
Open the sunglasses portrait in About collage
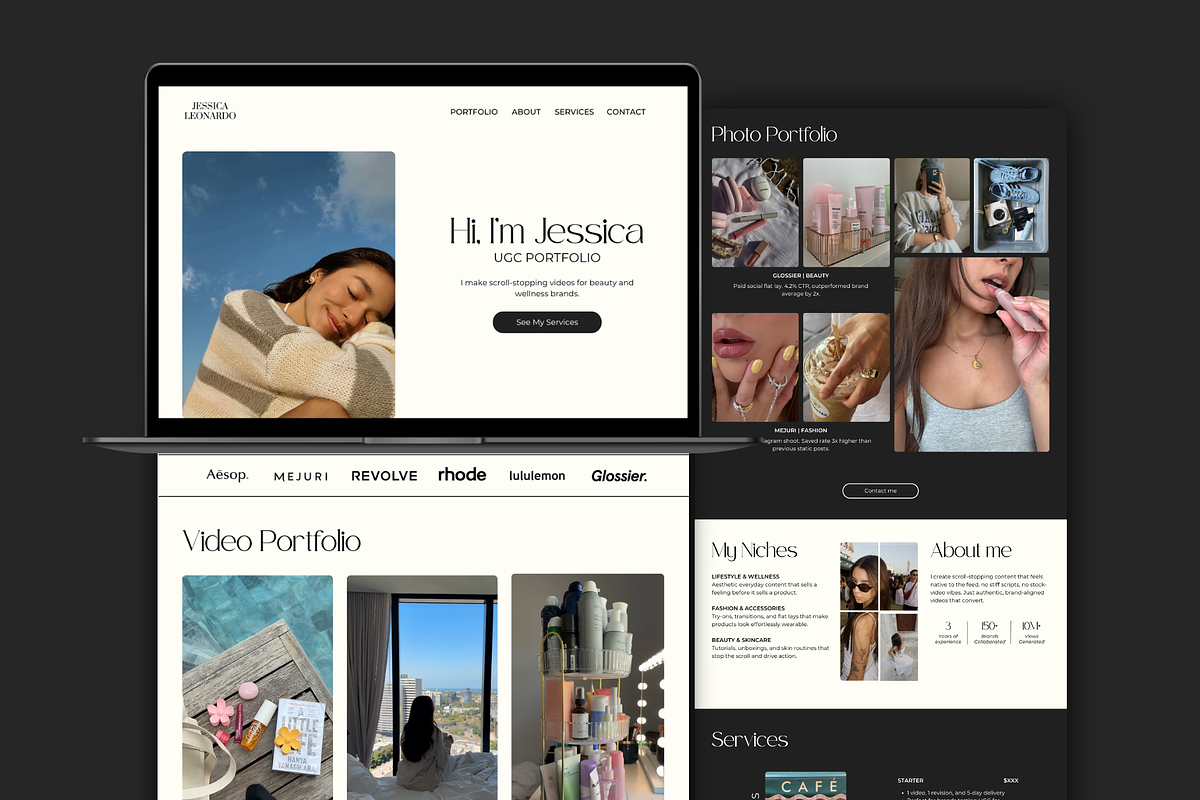tap(859, 576)
